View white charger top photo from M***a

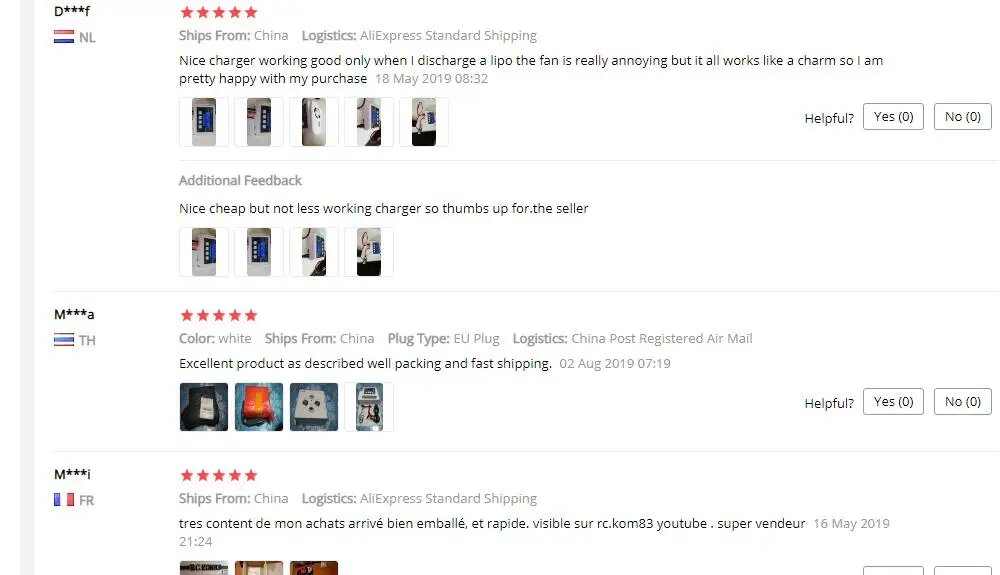point(314,407)
